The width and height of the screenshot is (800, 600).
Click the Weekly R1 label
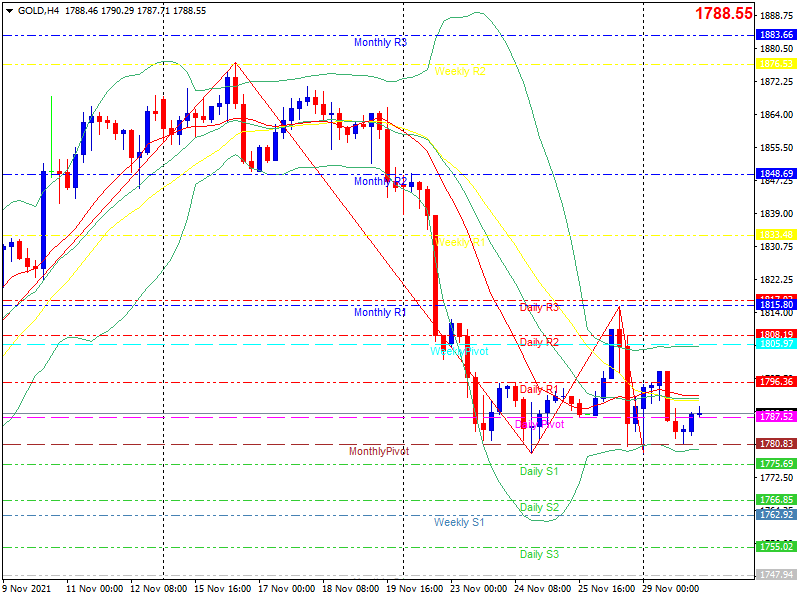click(460, 242)
